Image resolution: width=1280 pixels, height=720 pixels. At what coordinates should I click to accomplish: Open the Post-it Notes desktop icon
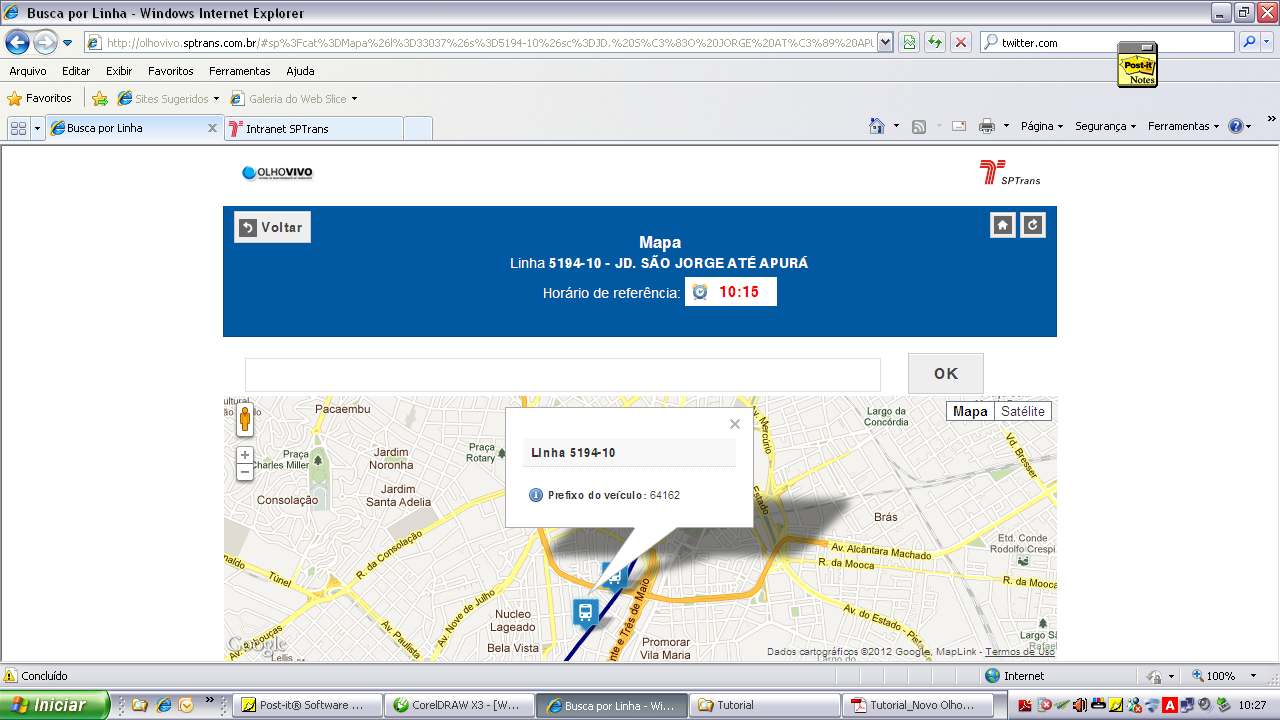1137,65
